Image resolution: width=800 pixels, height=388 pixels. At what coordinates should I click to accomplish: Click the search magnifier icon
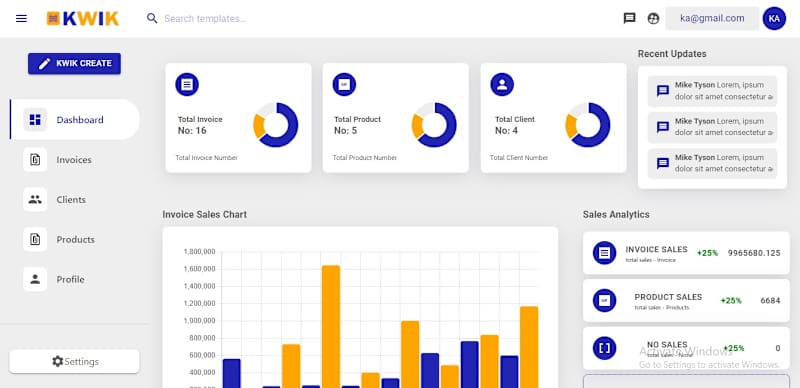(x=152, y=18)
